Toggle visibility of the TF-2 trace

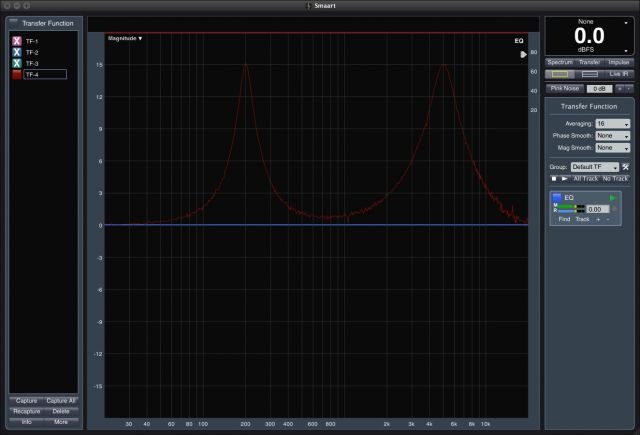pyautogui.click(x=17, y=52)
